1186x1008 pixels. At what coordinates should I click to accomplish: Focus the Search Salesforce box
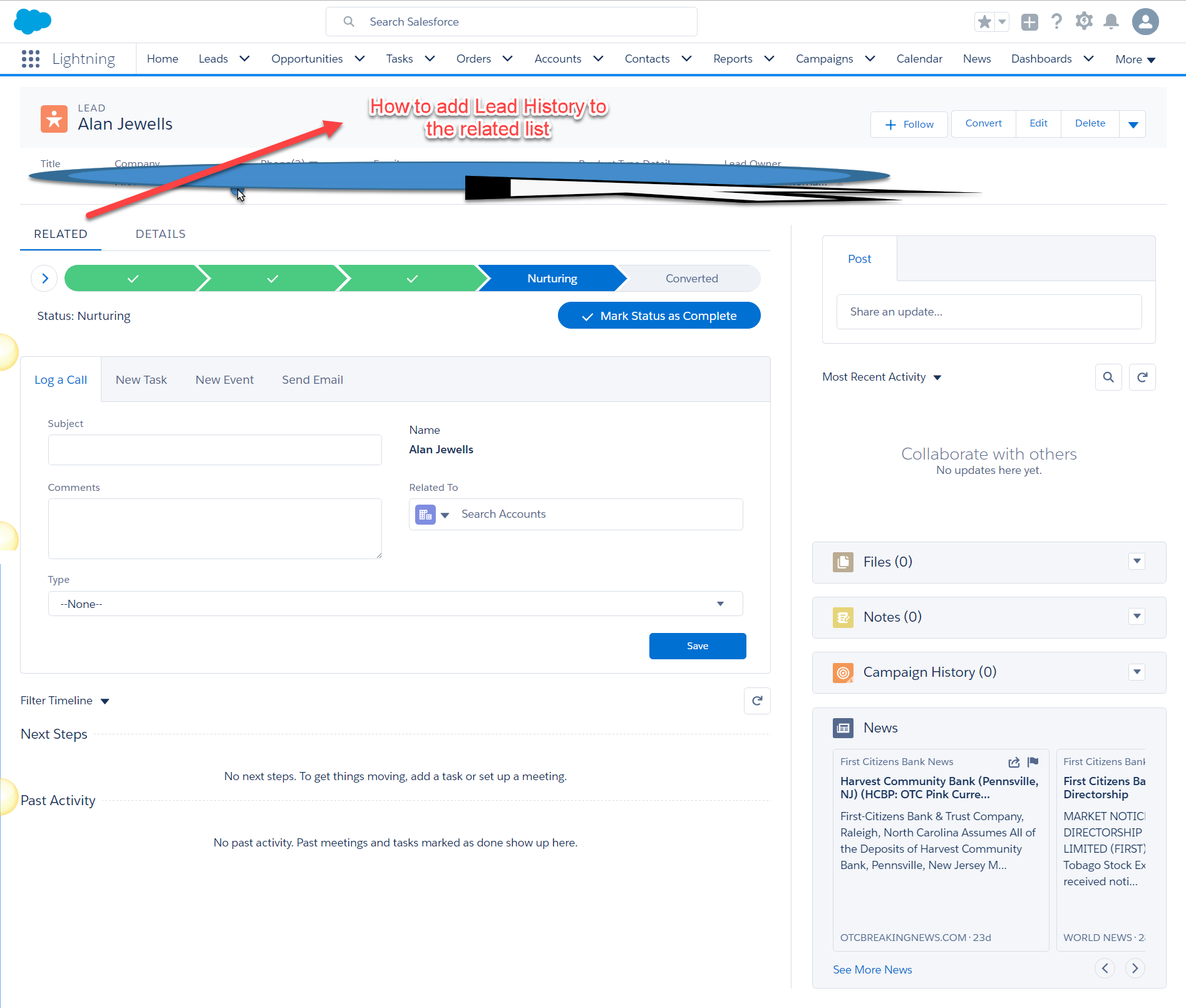point(512,22)
